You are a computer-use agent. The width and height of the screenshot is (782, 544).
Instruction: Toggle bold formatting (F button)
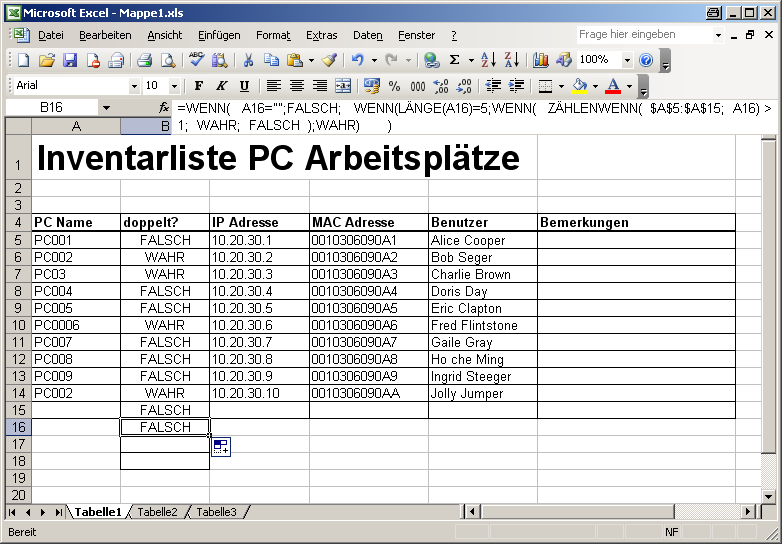coord(199,86)
